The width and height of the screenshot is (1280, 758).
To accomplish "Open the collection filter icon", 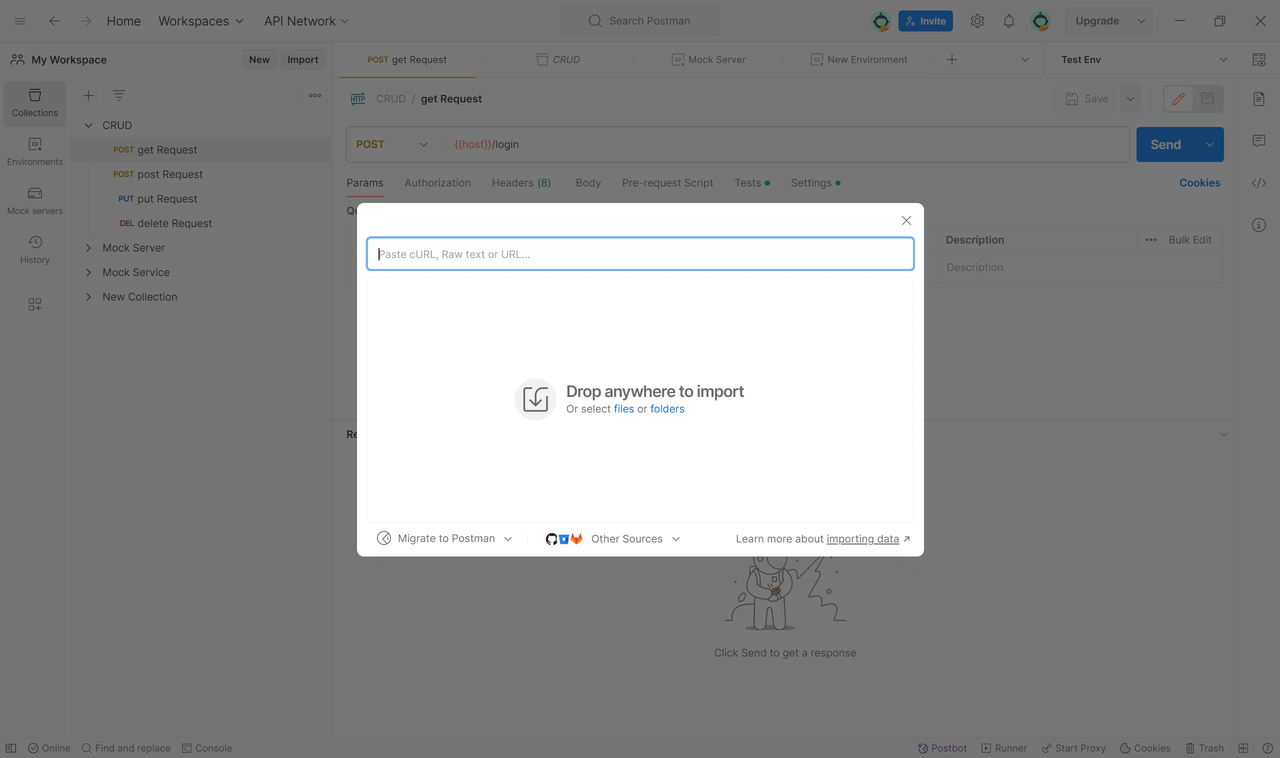I will pos(119,95).
